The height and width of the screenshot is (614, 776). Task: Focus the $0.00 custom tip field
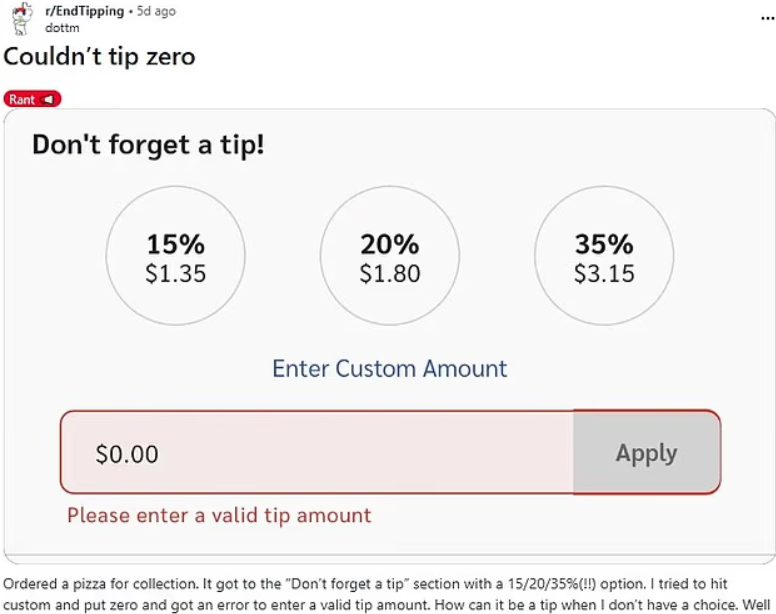[316, 453]
